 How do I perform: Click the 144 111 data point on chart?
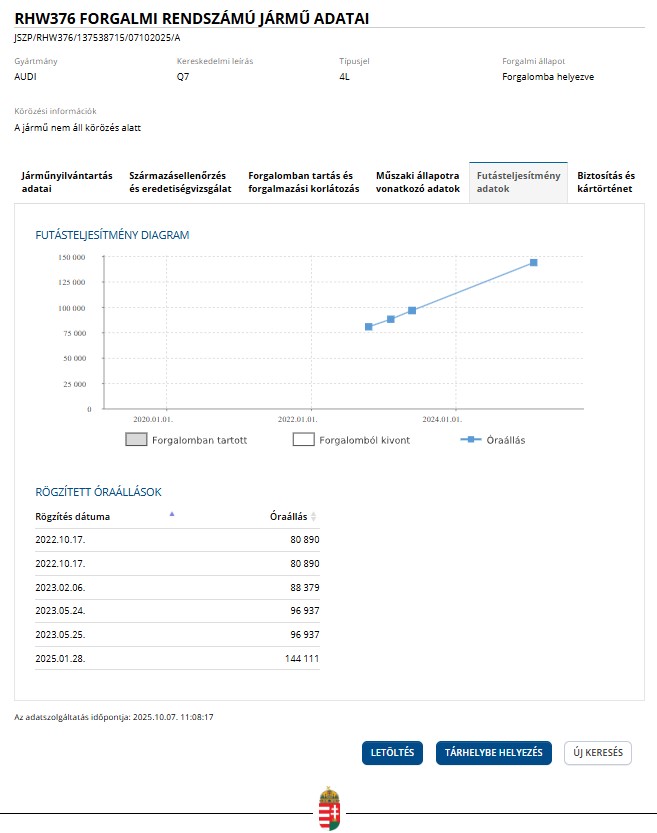pyautogui.click(x=534, y=262)
